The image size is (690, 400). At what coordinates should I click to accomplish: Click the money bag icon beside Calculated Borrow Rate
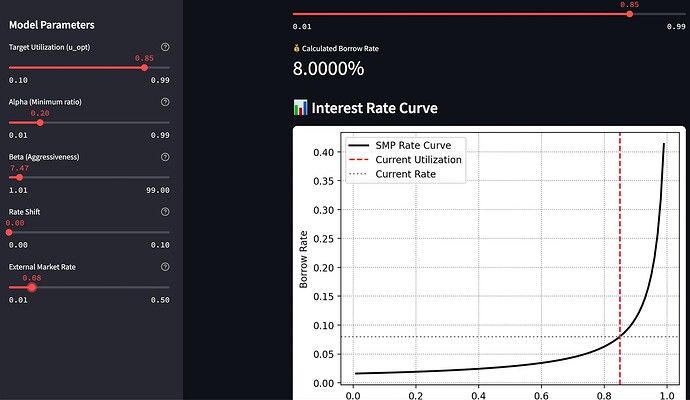(296, 48)
